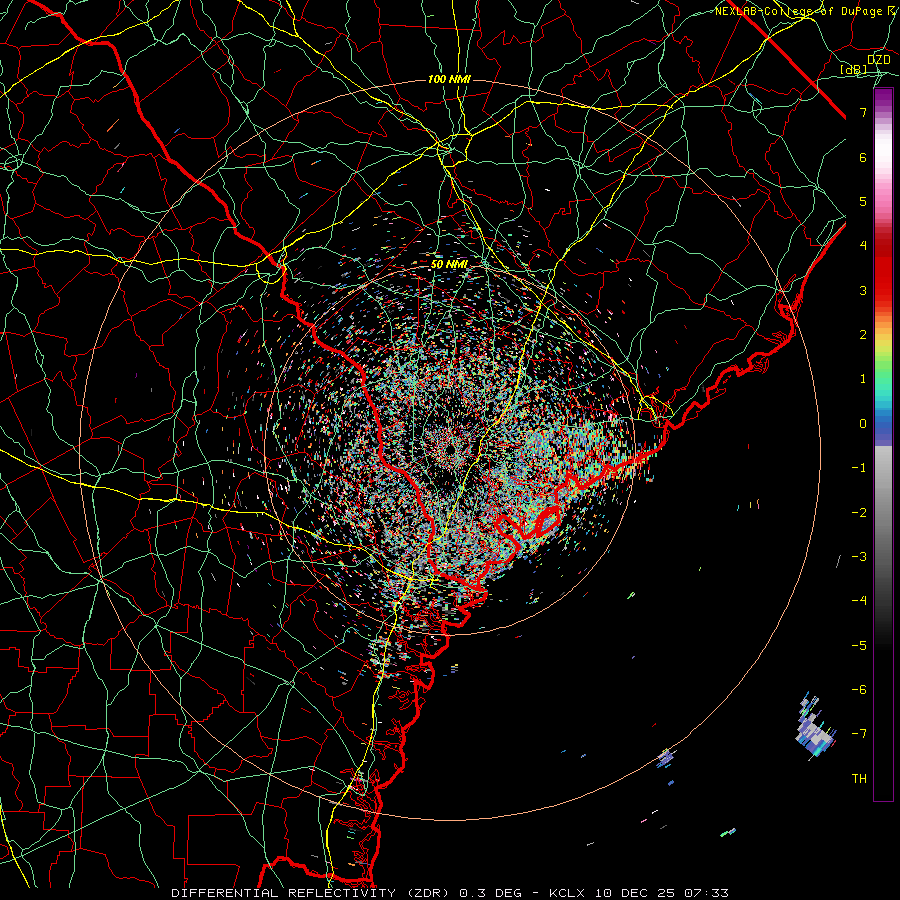Click the "0" value on the color scale
The width and height of the screenshot is (900, 900).
tap(863, 423)
